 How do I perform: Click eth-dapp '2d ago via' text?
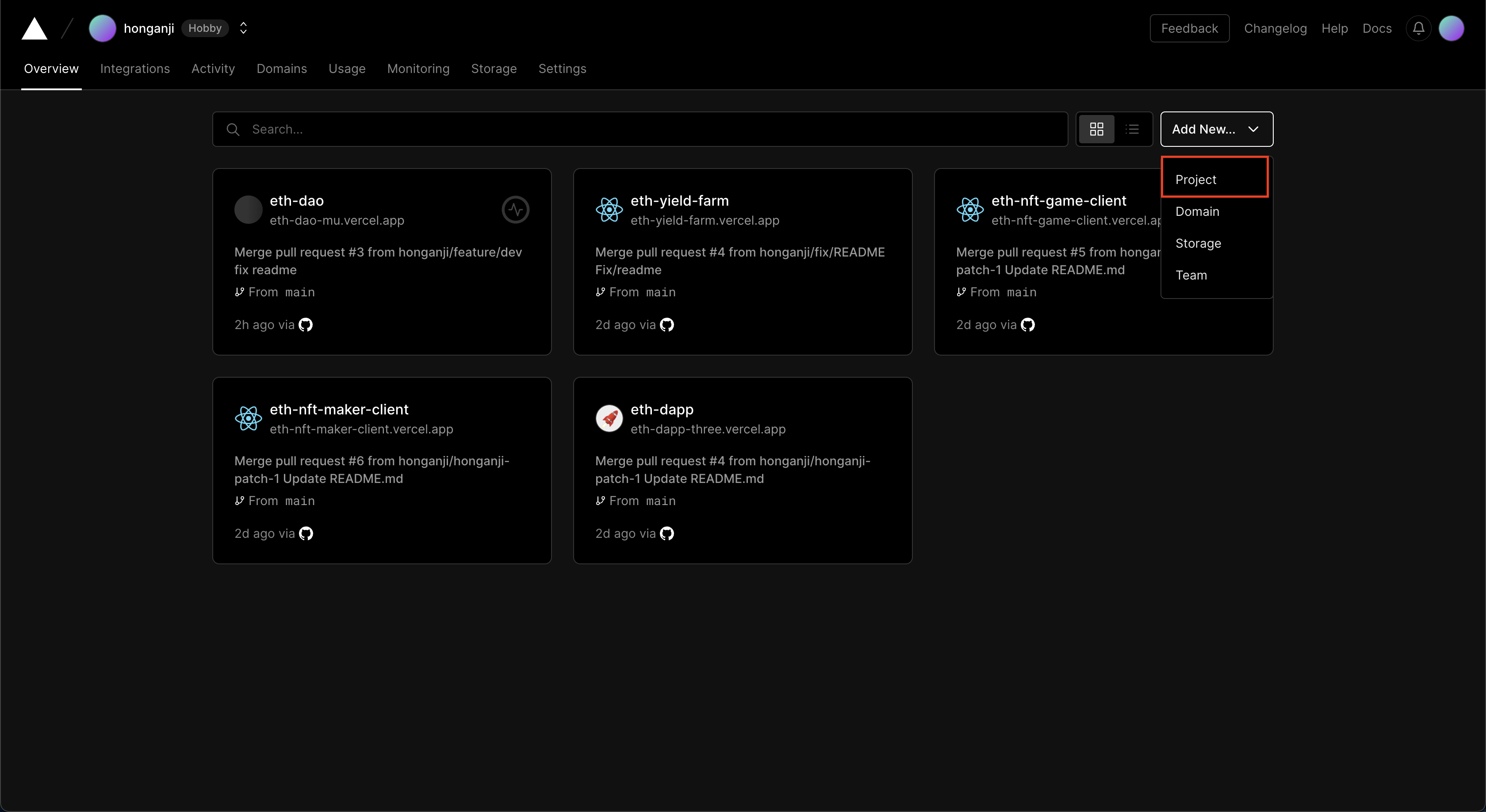click(625, 533)
